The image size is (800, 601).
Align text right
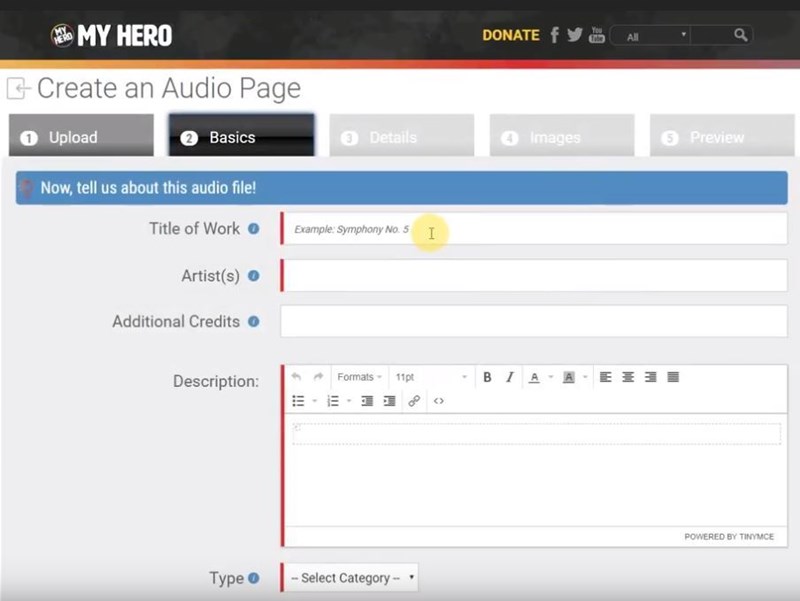pos(651,377)
